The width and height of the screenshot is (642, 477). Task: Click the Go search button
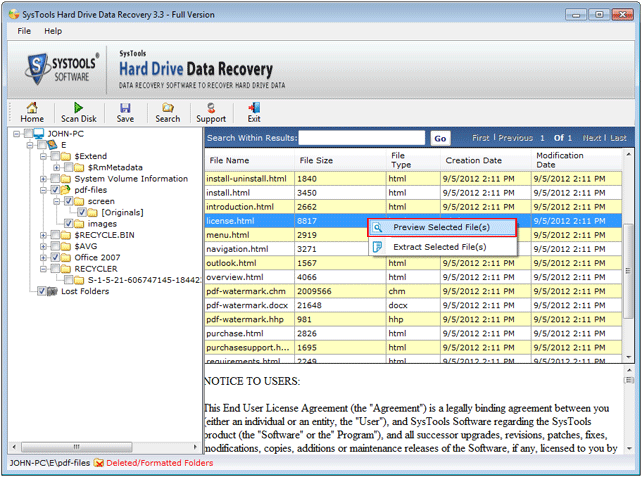click(x=440, y=138)
